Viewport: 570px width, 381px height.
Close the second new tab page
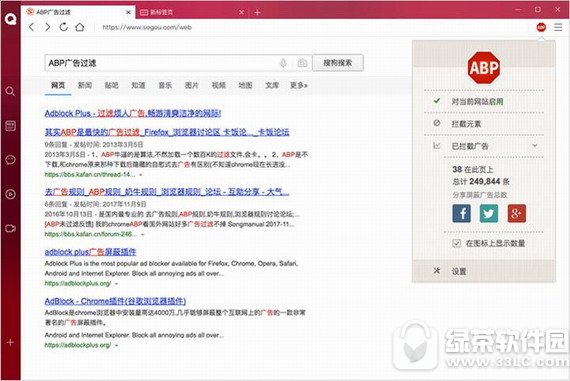[x=241, y=12]
